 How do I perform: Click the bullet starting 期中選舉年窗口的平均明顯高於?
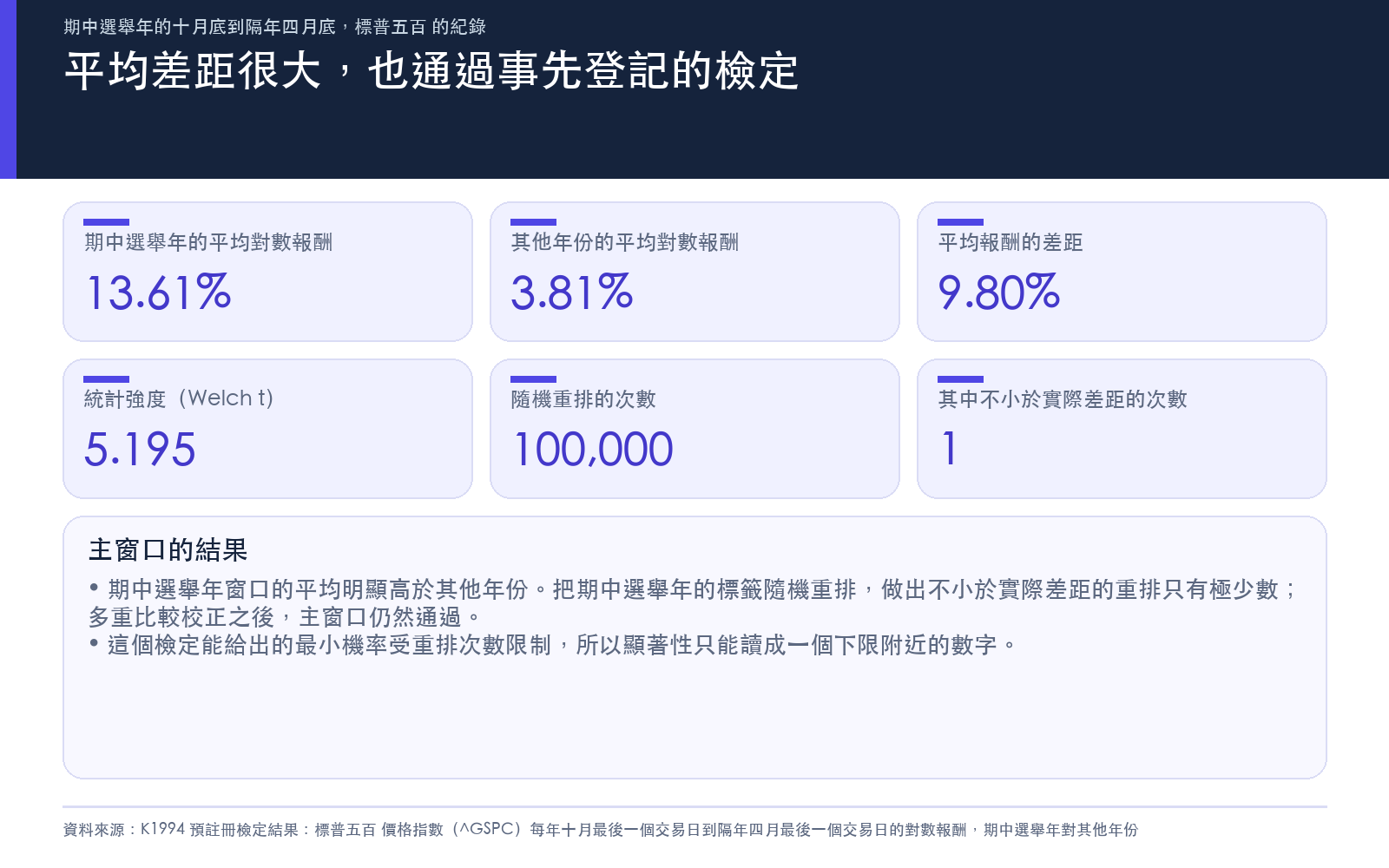694,603
